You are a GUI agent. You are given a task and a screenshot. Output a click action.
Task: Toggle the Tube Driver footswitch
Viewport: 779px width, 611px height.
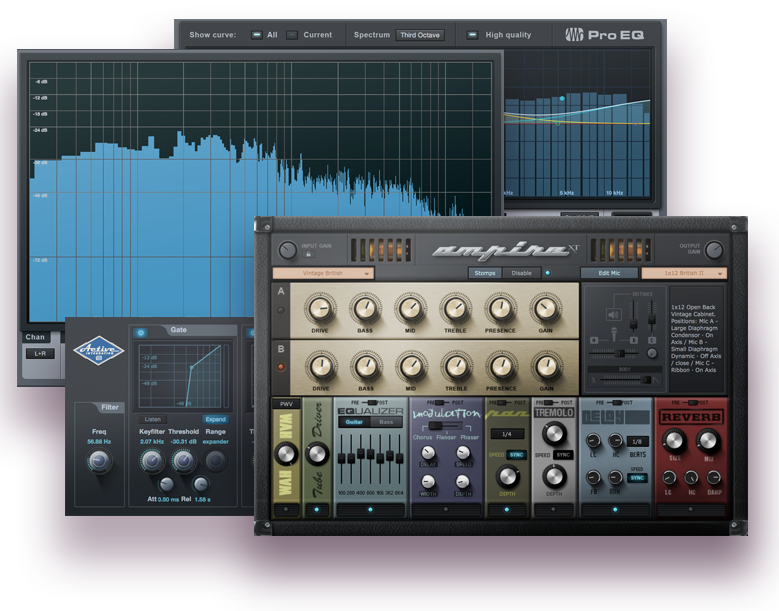[317, 510]
